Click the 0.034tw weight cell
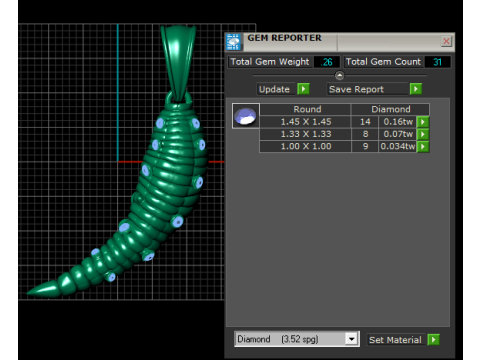Viewport: 480px width, 360px height. coord(398,146)
